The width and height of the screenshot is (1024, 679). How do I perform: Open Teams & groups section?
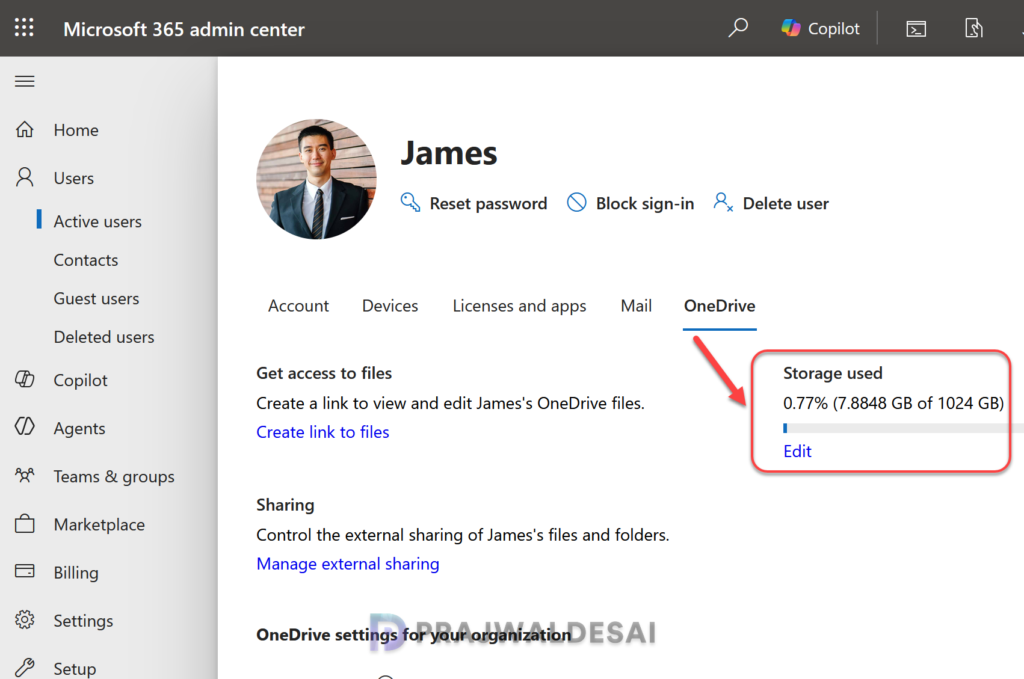pos(114,477)
